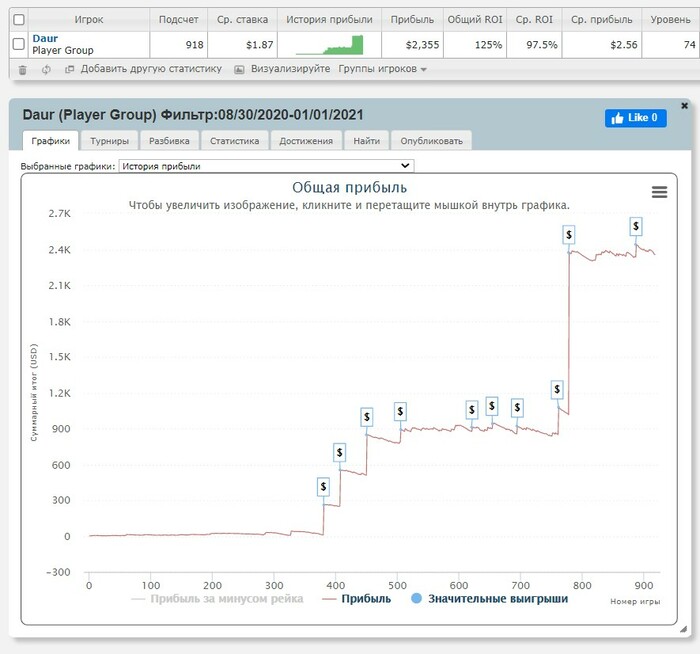Click the $ marker near game 760

click(x=557, y=389)
